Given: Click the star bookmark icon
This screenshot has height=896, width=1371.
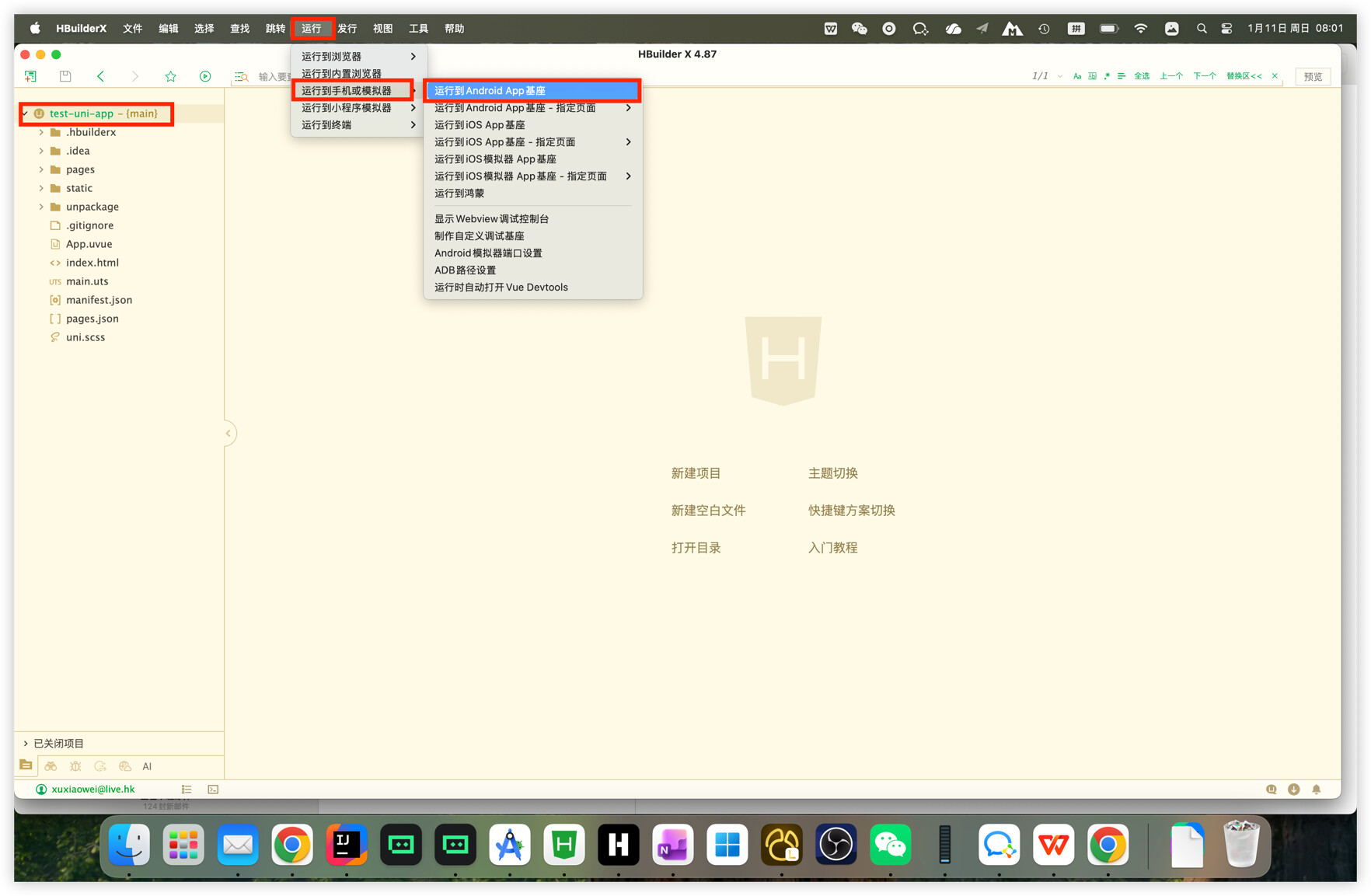Looking at the screenshot, I should click(170, 76).
